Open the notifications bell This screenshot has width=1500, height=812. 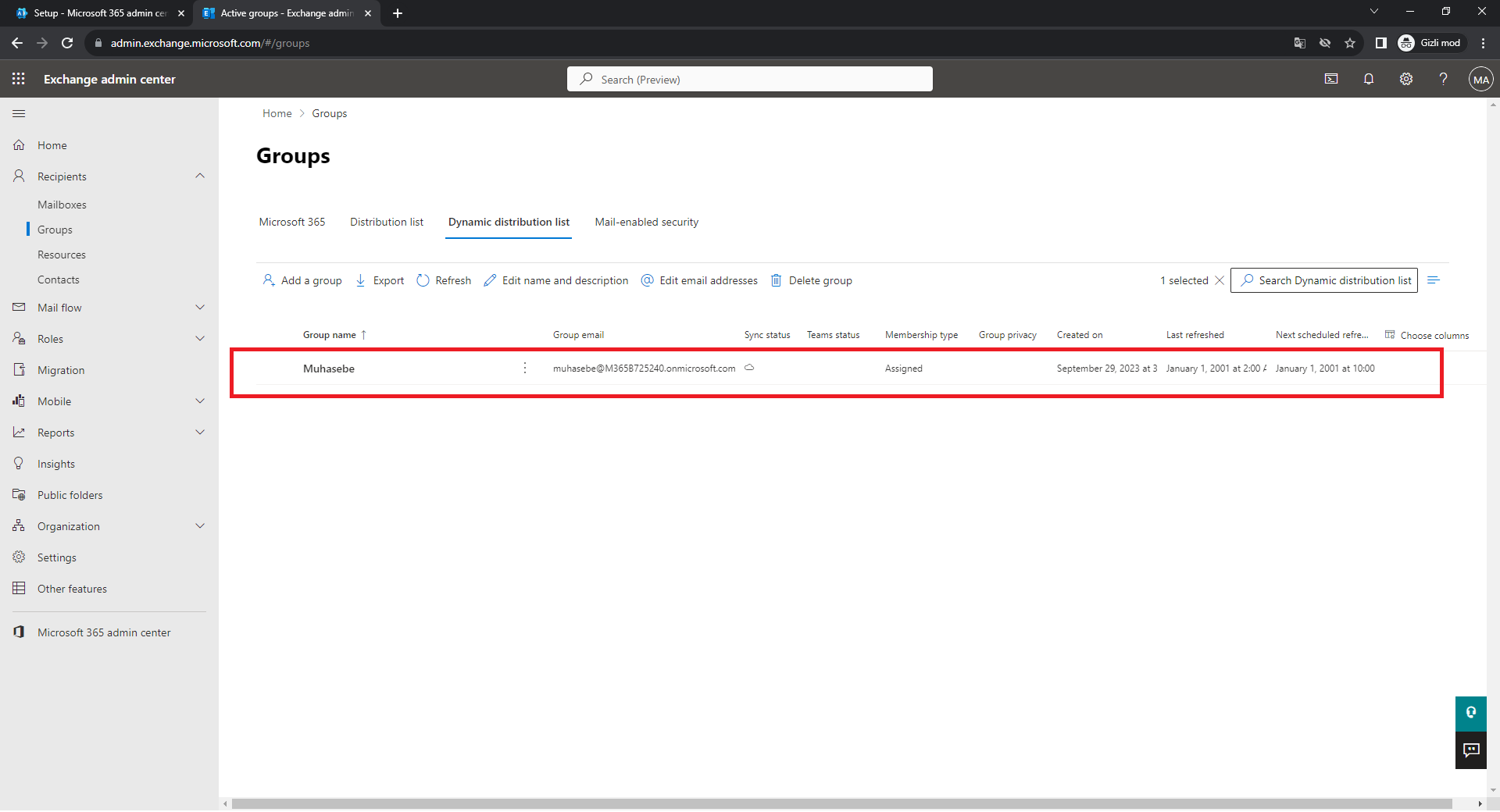pyautogui.click(x=1369, y=79)
